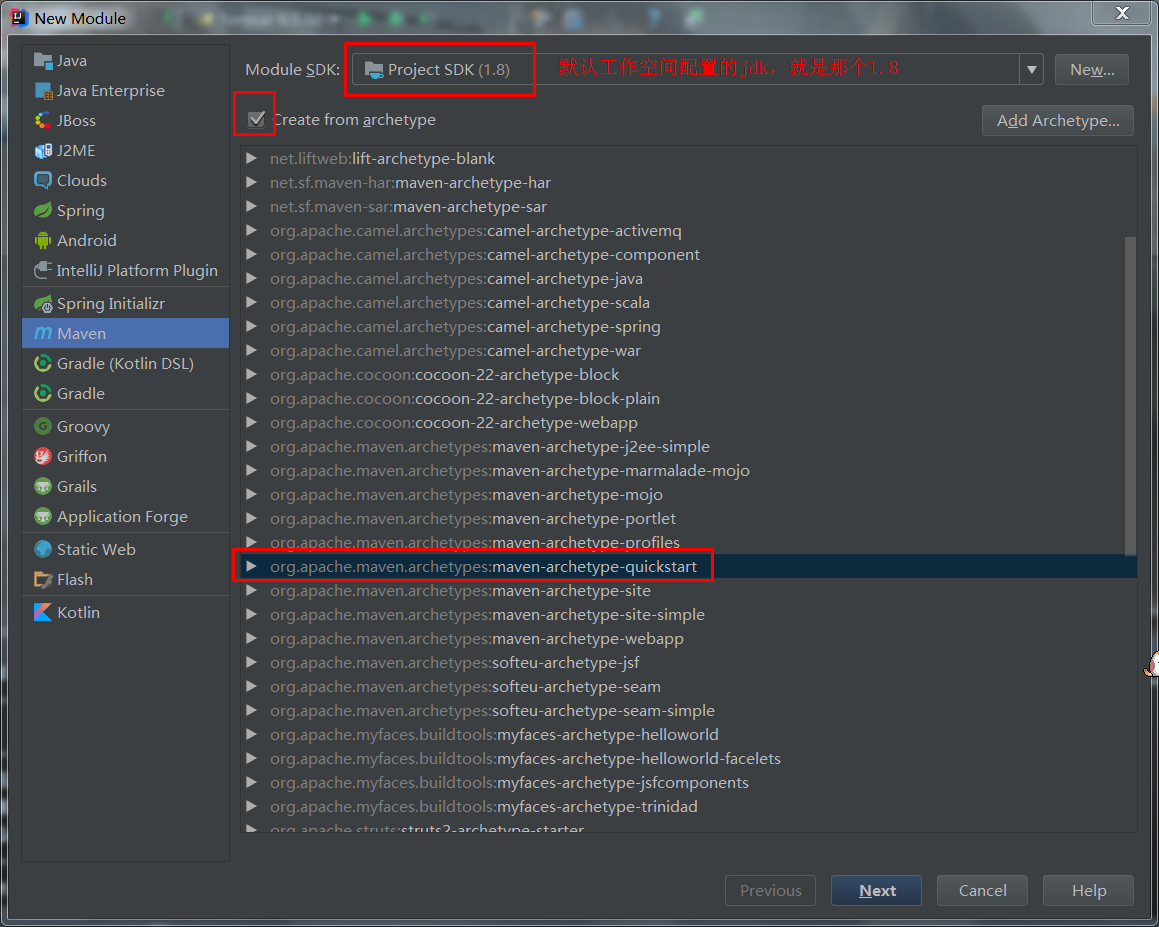Select maven-archetype-sar in list
This screenshot has height=927, width=1159.
(688, 206)
